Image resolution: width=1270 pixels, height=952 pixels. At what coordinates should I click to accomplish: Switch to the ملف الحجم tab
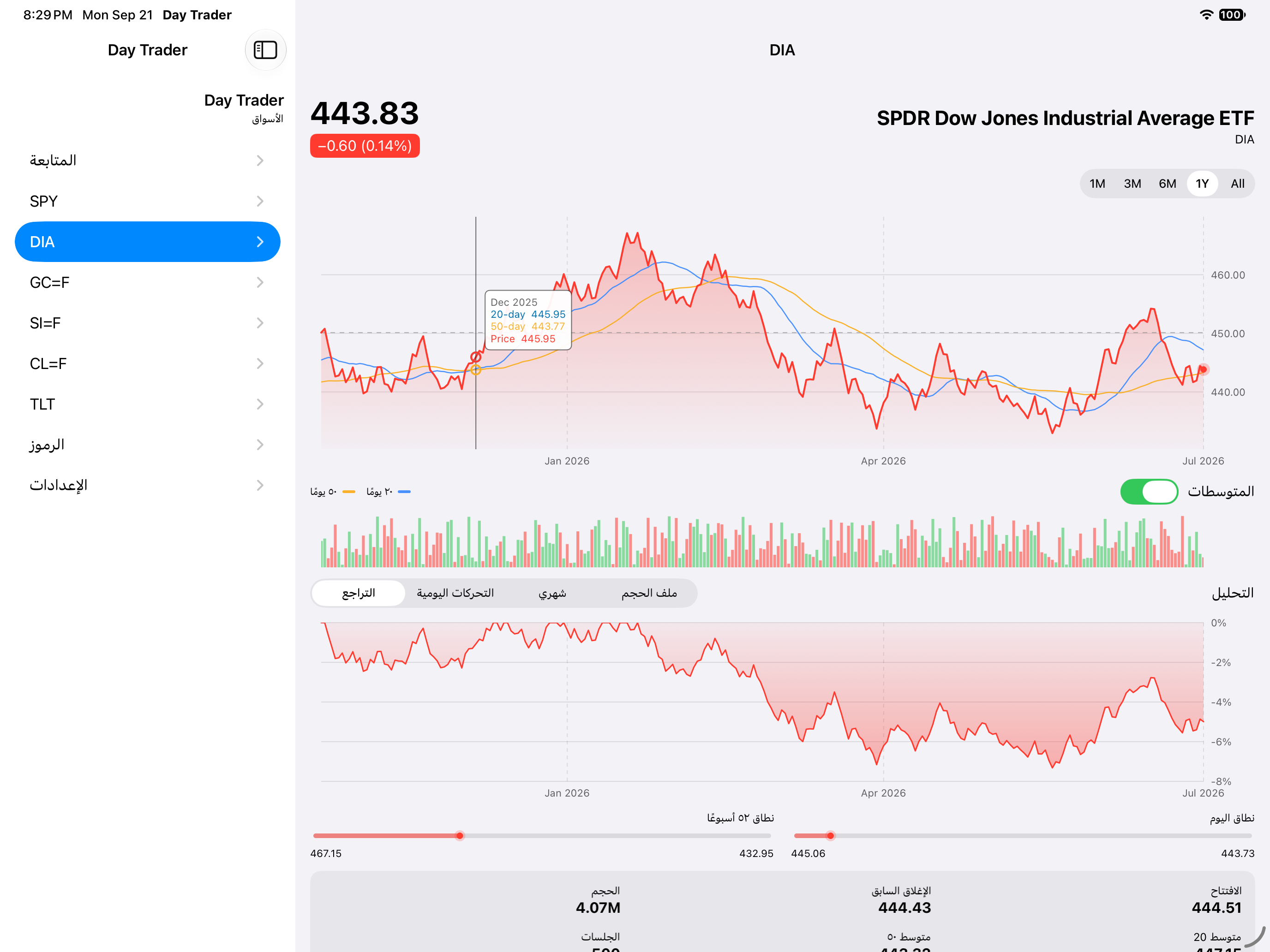point(649,593)
